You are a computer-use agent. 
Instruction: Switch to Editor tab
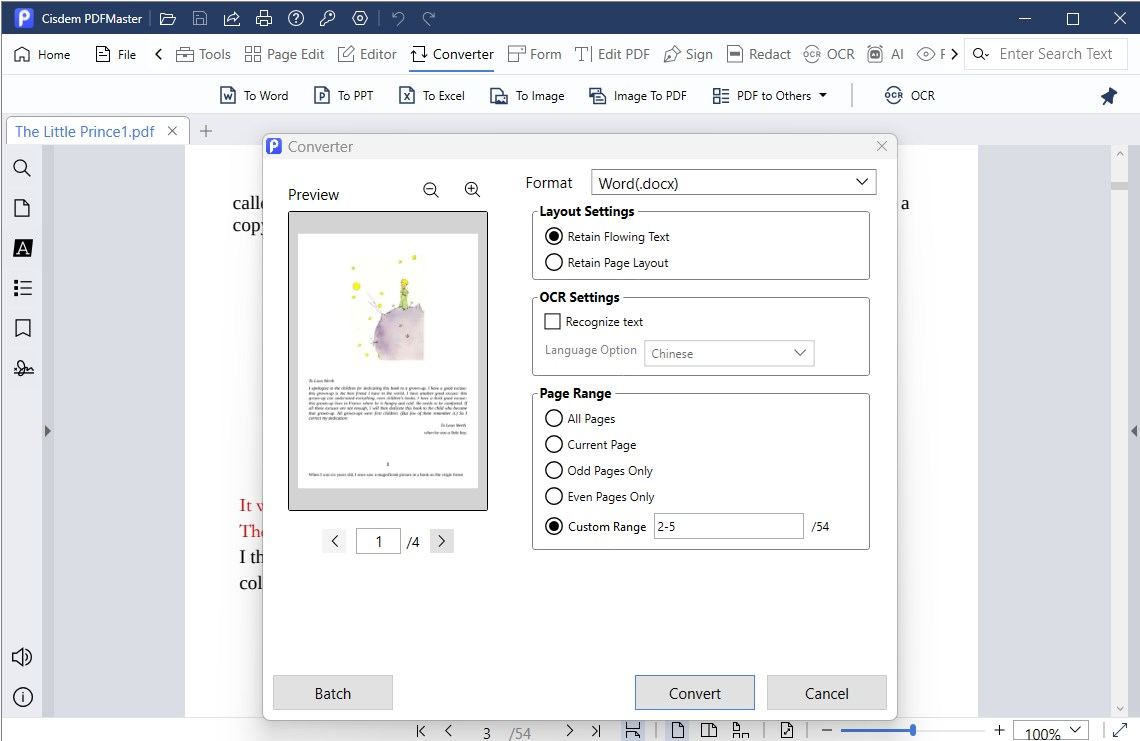click(x=367, y=55)
